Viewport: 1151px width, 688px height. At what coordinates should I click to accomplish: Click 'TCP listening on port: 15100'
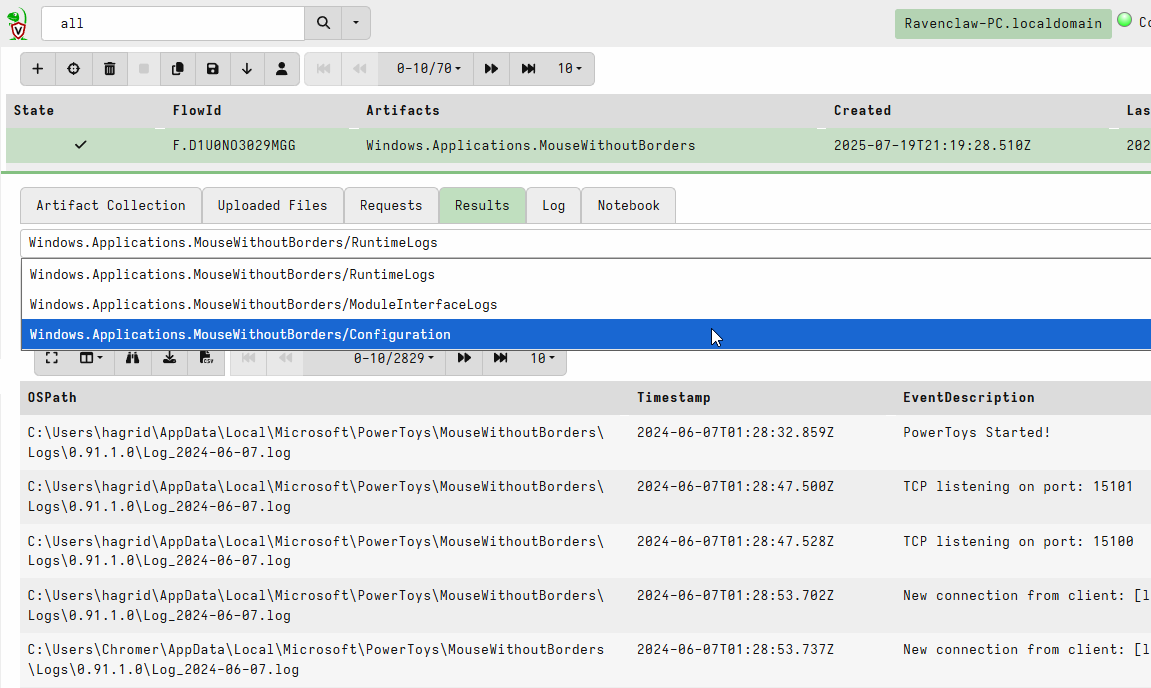(x=1017, y=542)
